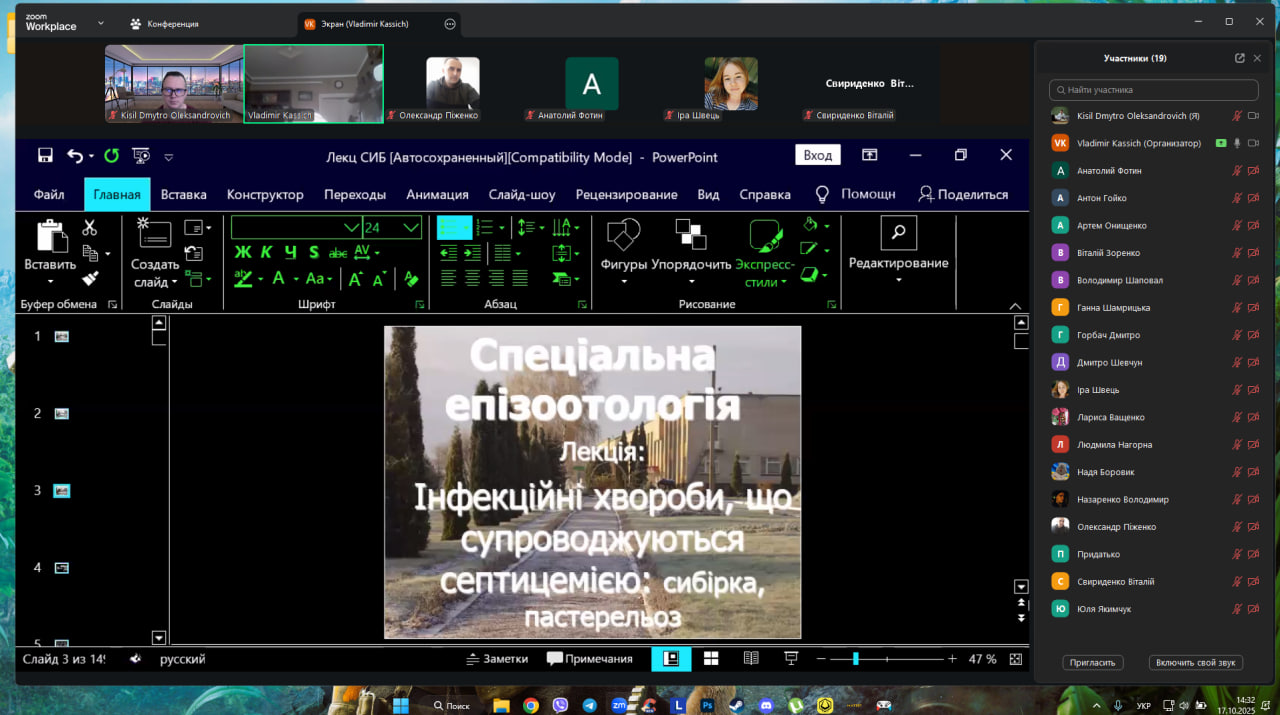Click the Фигуры shapes icon
The image size is (1280, 715).
tap(624, 236)
